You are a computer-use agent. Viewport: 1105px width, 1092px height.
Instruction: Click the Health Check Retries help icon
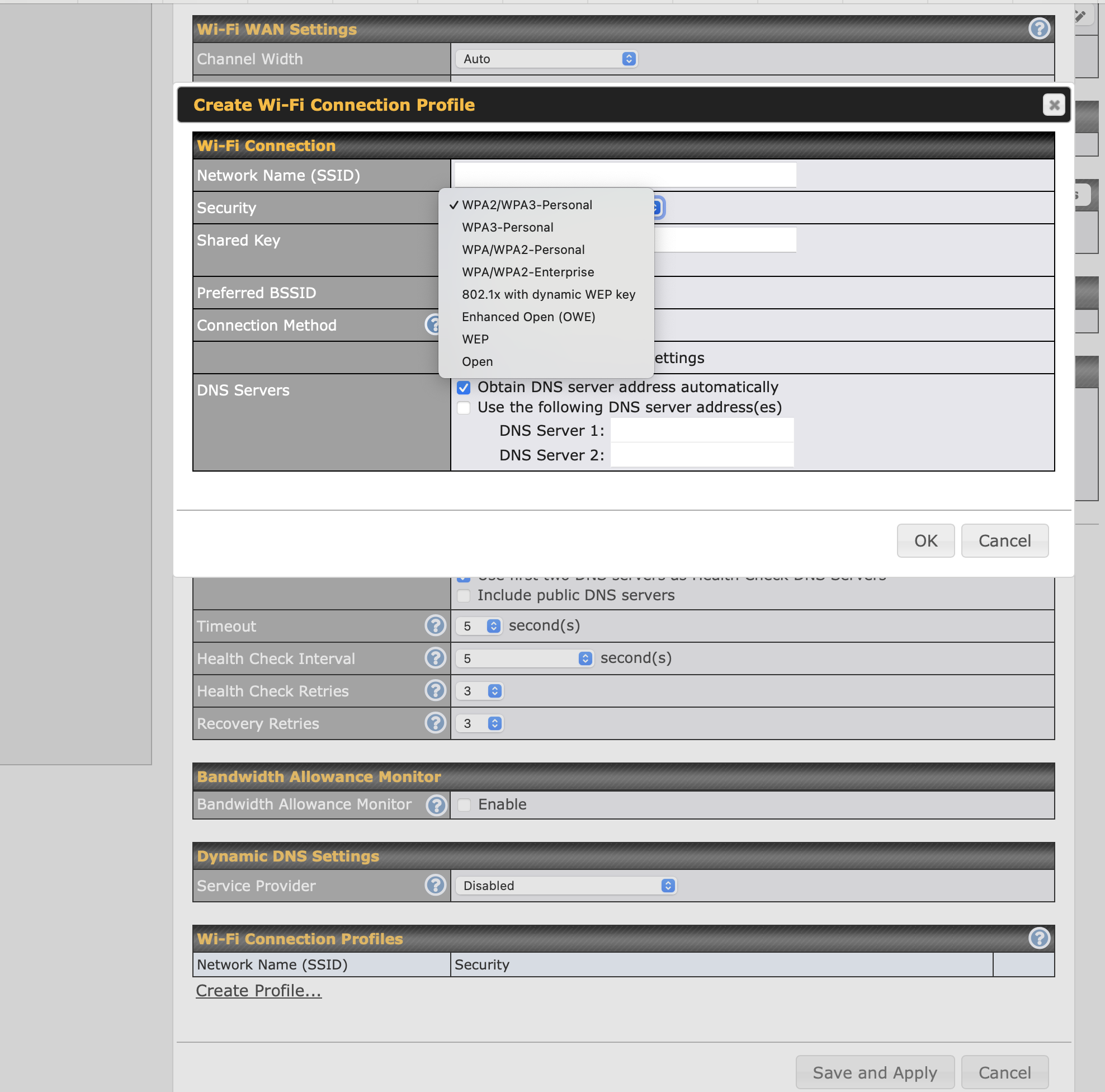[435, 690]
